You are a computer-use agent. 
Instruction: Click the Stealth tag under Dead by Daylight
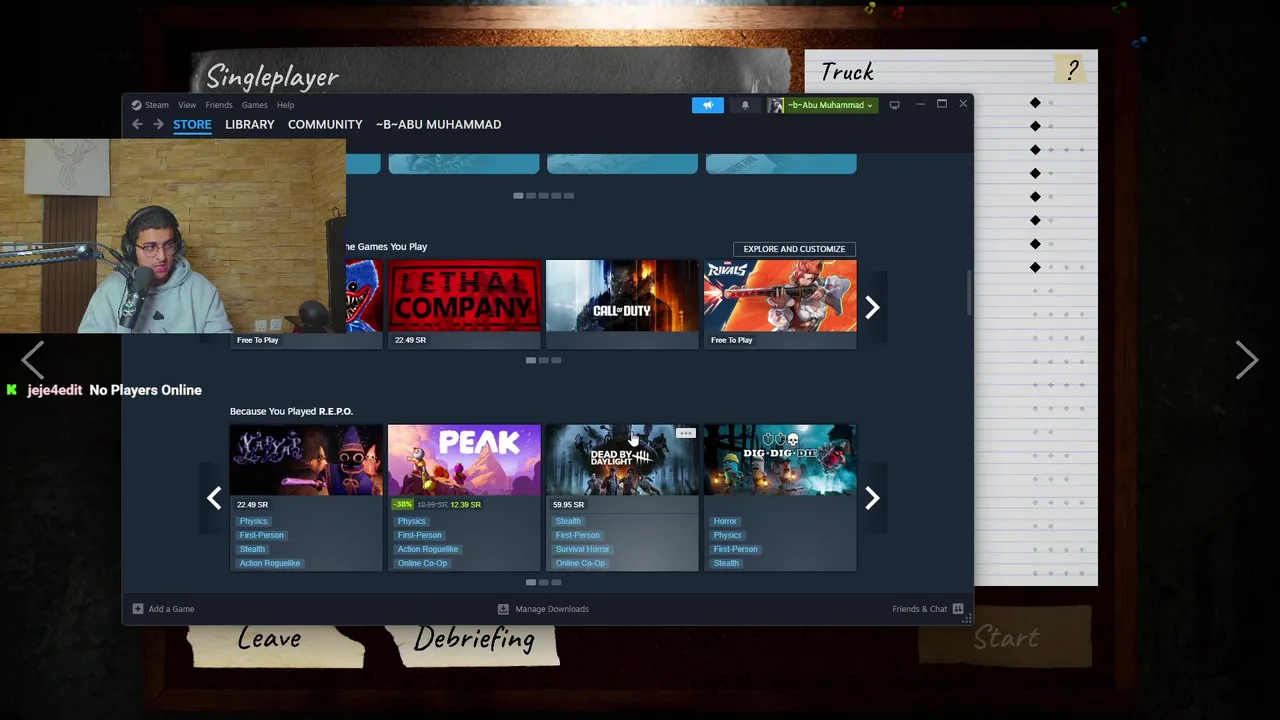568,521
